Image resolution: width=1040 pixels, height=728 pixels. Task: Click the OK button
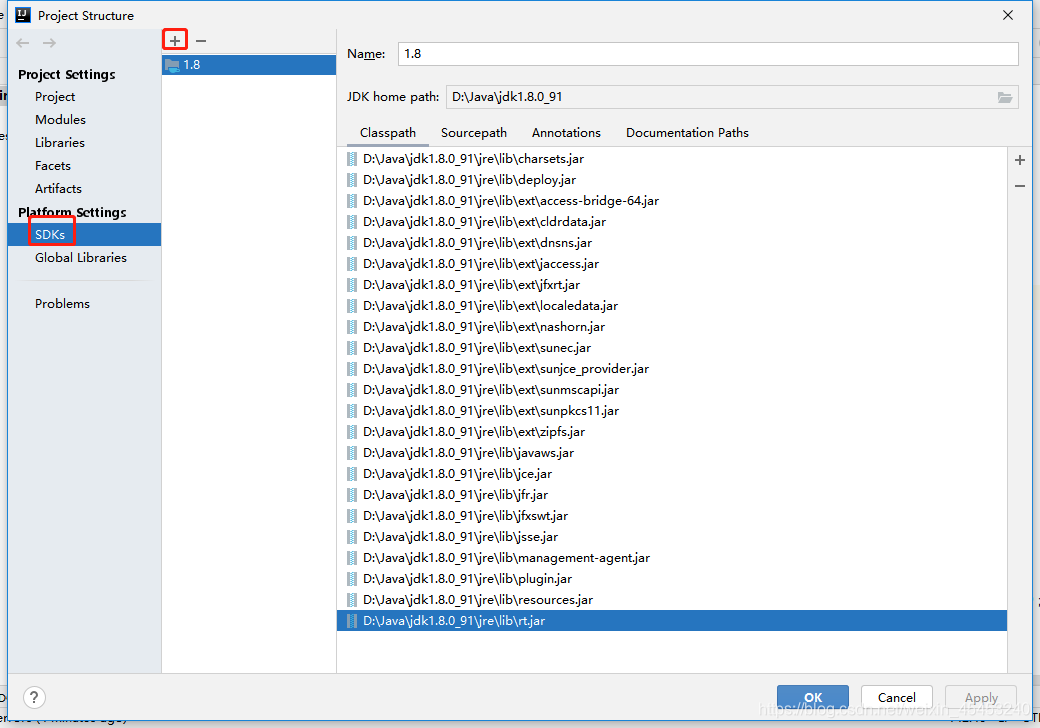[x=812, y=698]
